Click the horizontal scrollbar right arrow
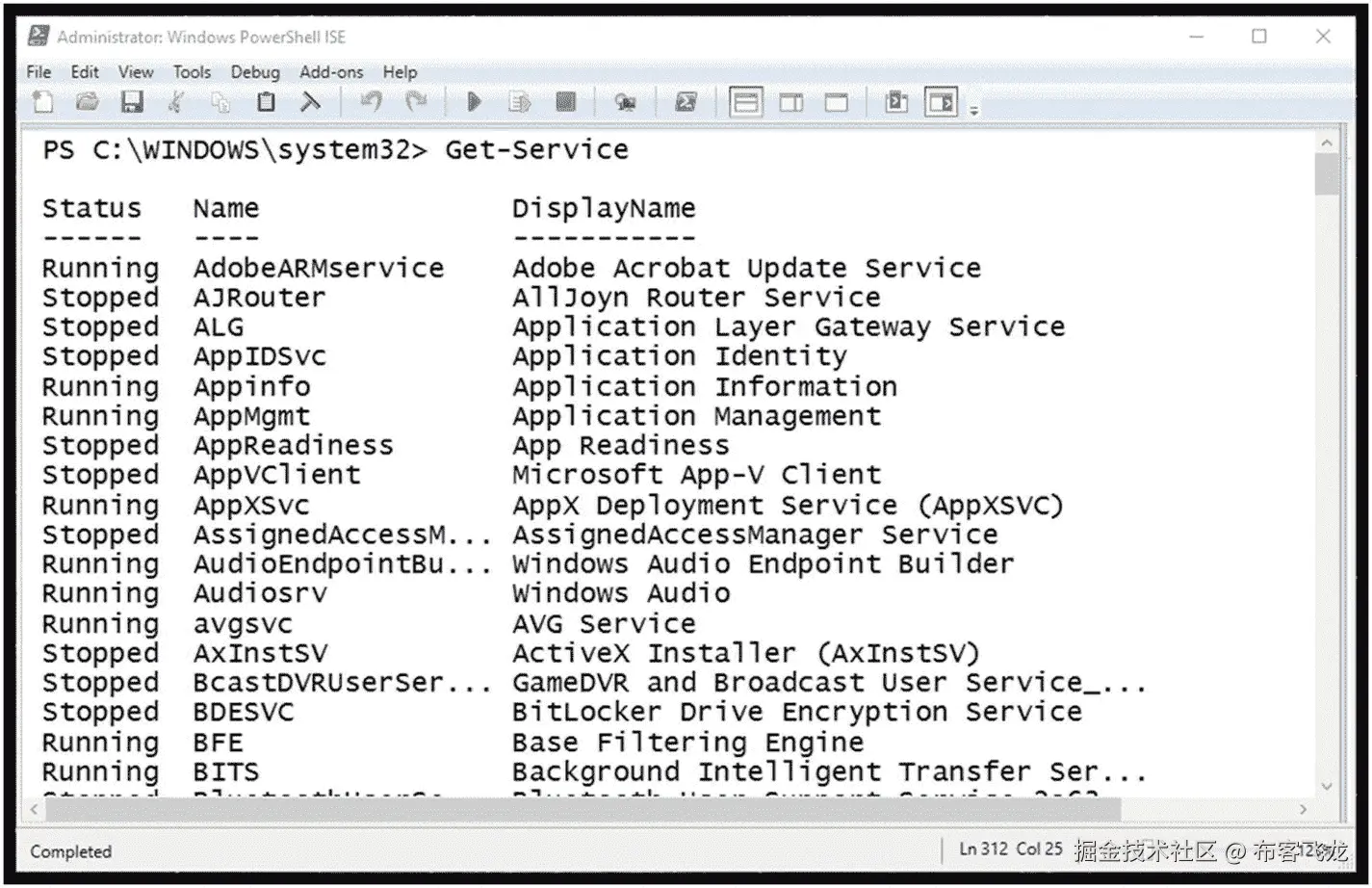The height and width of the screenshot is (888, 1372). pyautogui.click(x=1304, y=810)
